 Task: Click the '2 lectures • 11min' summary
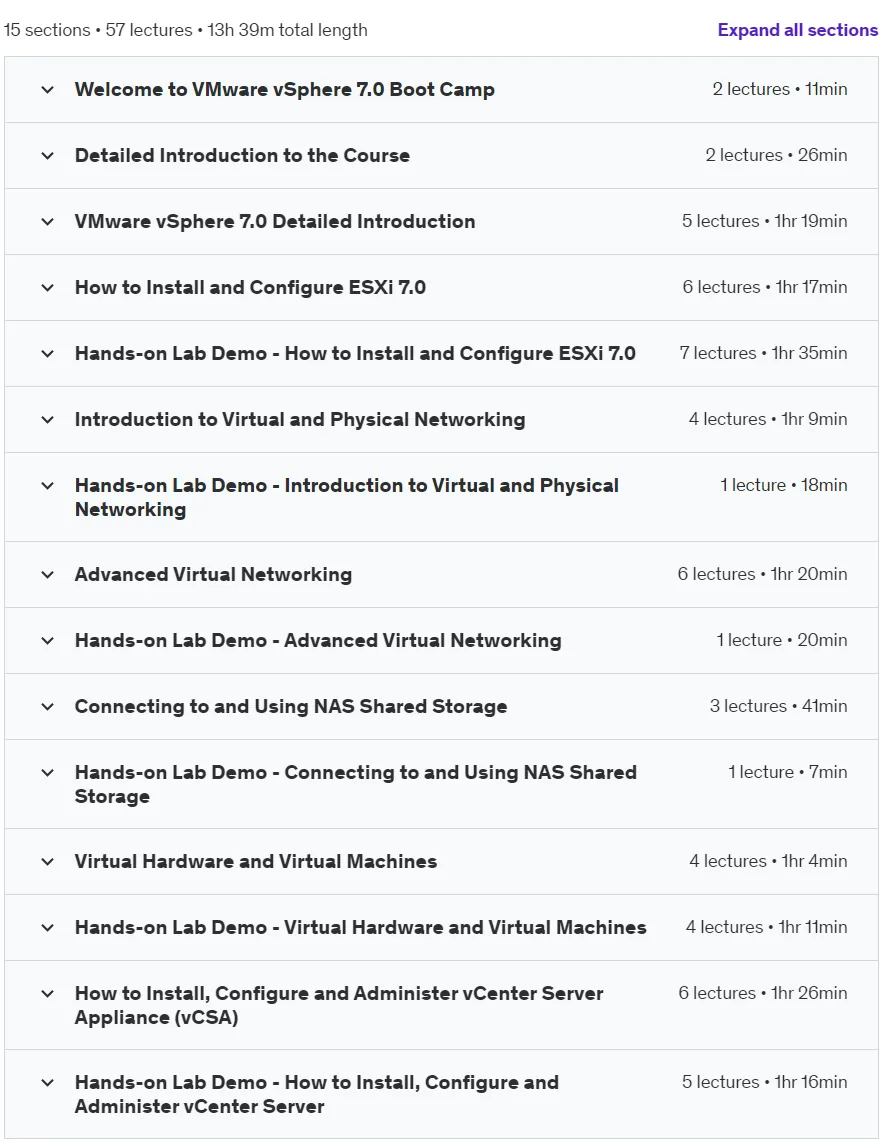780,89
